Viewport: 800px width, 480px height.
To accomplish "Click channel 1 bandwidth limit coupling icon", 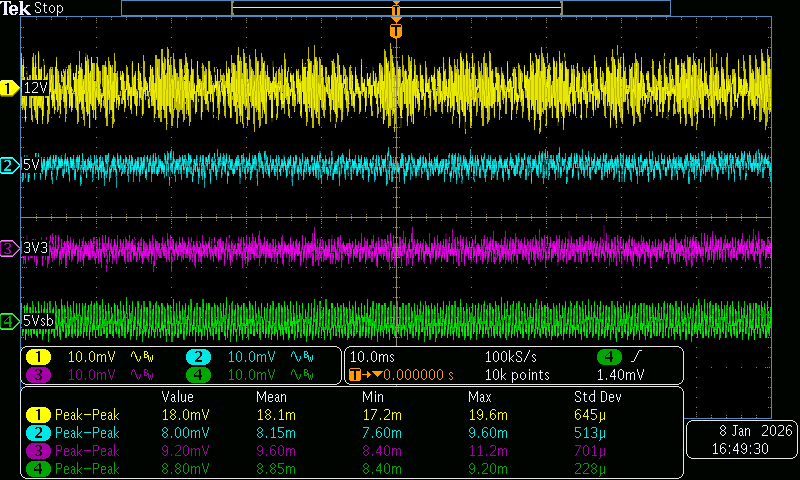I will tap(142, 357).
